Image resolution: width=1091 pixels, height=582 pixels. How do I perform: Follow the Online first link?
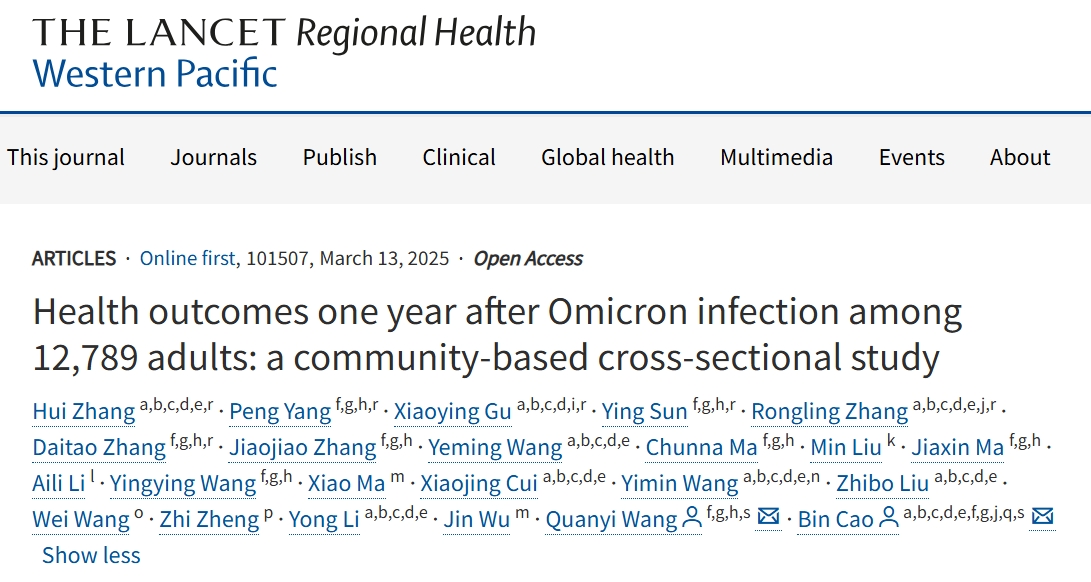[188, 258]
